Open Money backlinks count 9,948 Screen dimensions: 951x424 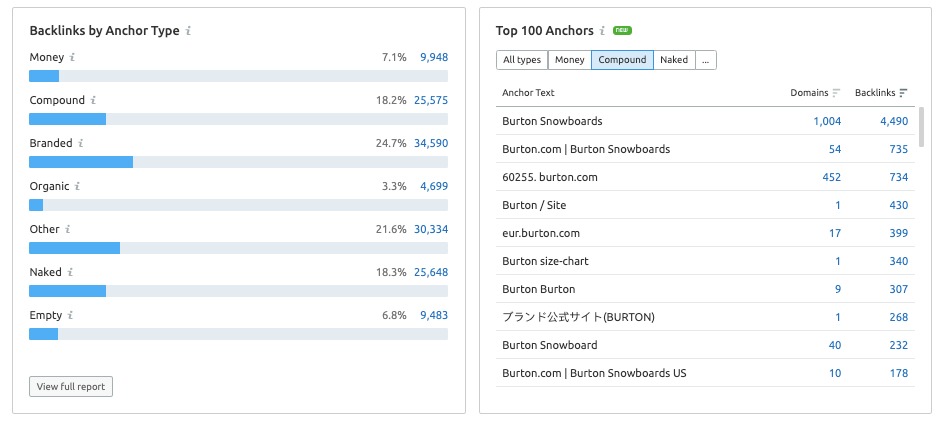pyautogui.click(x=434, y=58)
